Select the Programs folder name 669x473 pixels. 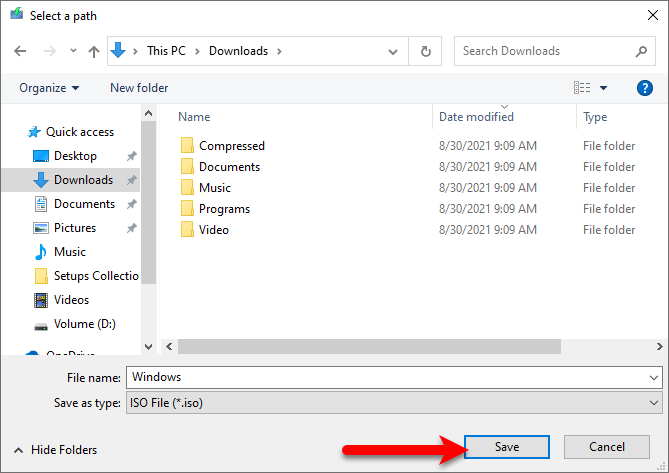point(224,209)
